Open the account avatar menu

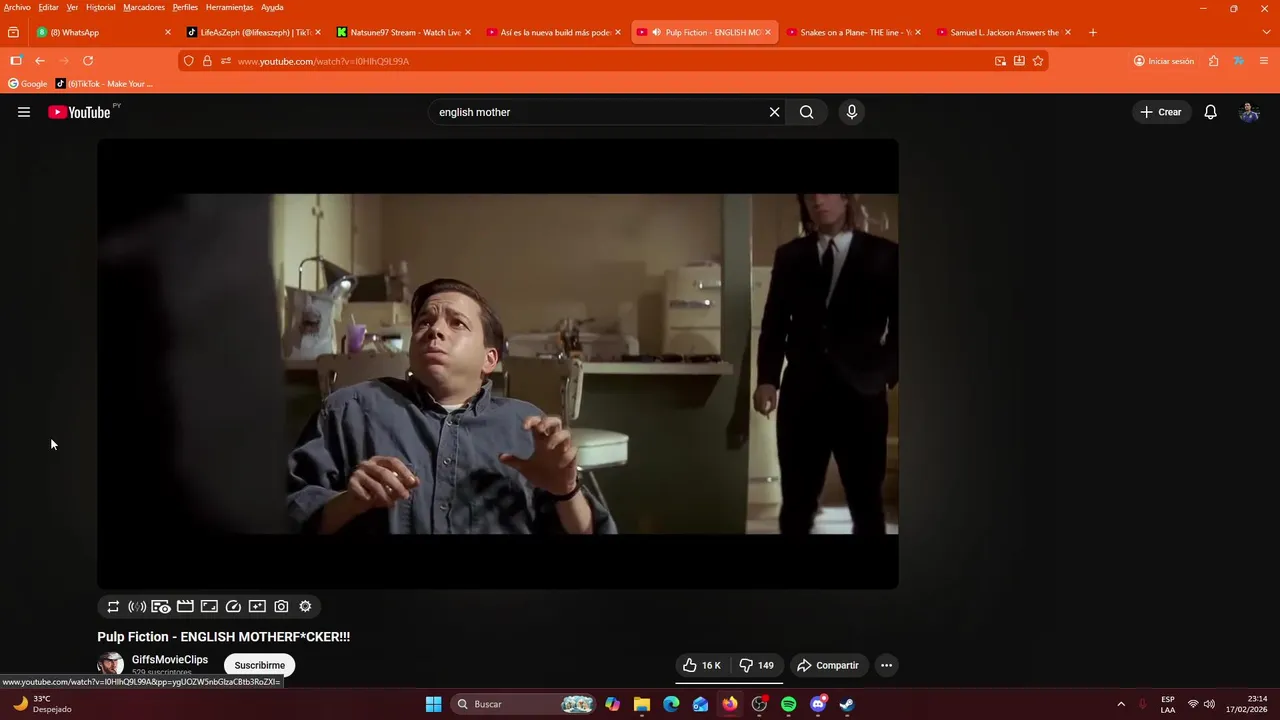click(1249, 112)
